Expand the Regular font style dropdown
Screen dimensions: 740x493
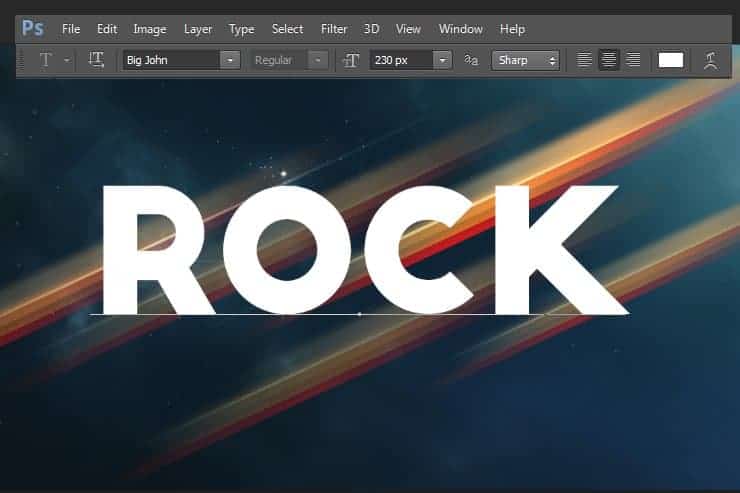318,60
